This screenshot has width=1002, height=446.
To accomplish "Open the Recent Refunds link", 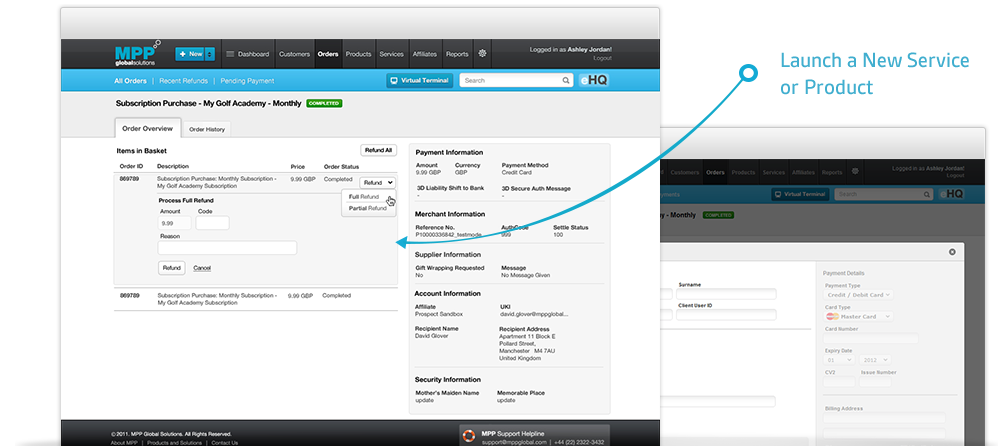I will [x=183, y=81].
